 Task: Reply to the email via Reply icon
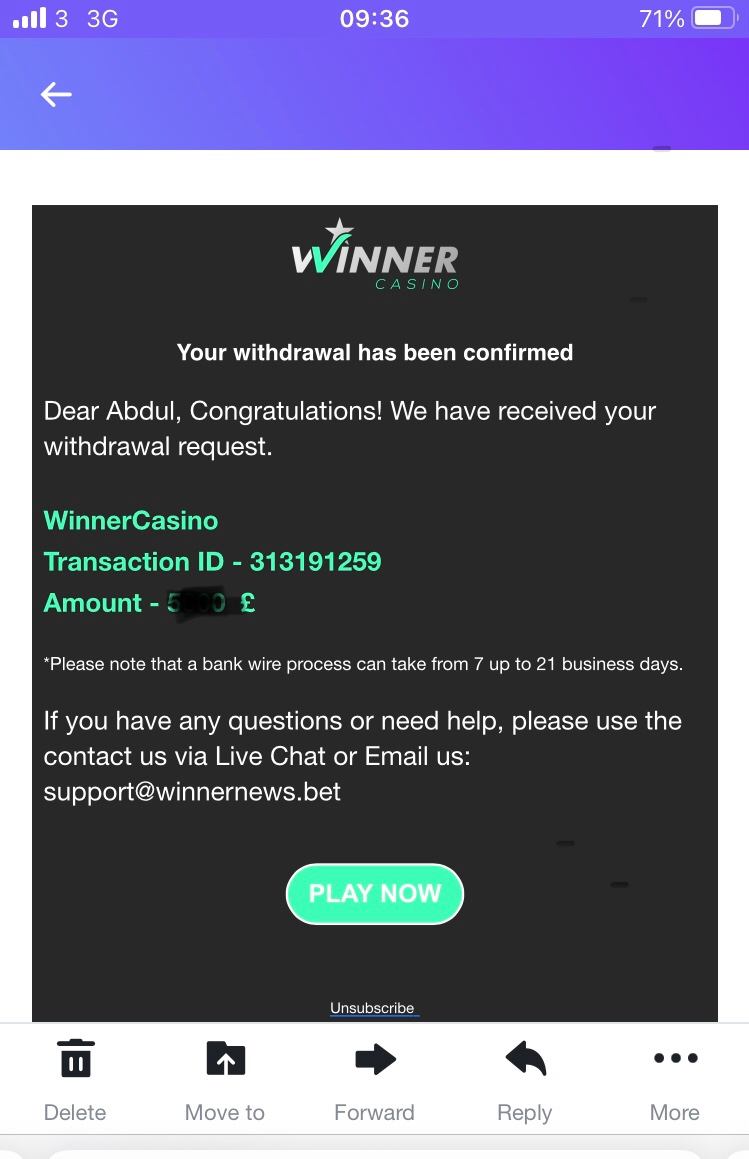pyautogui.click(x=525, y=1059)
